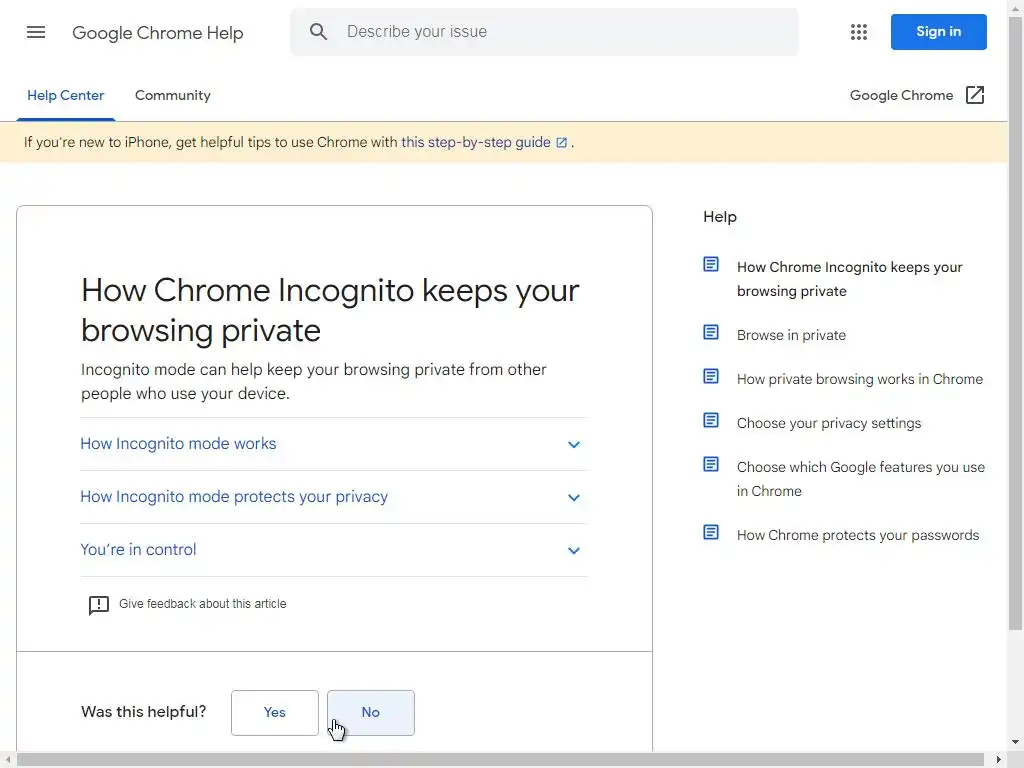
Task: Click article icon beside How Chrome Incognito keeps
Action: point(711,264)
